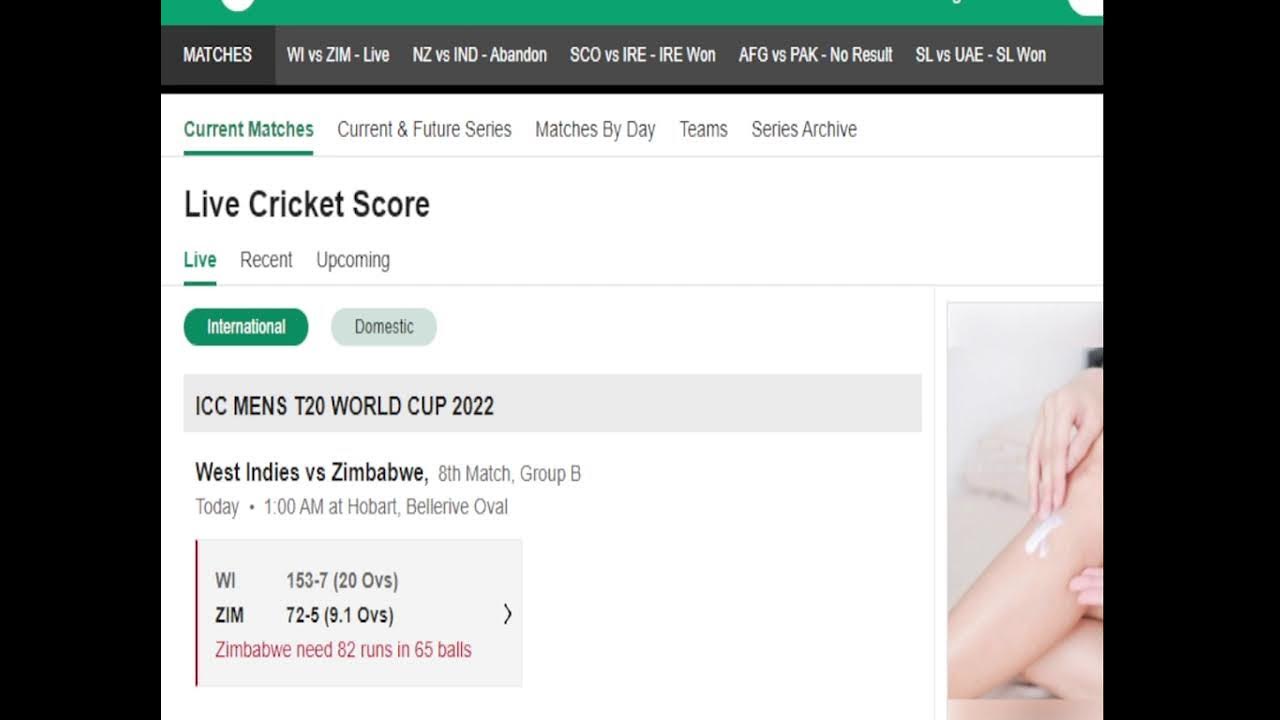Click MATCHES in the top bar
1280x720 pixels.
point(217,55)
